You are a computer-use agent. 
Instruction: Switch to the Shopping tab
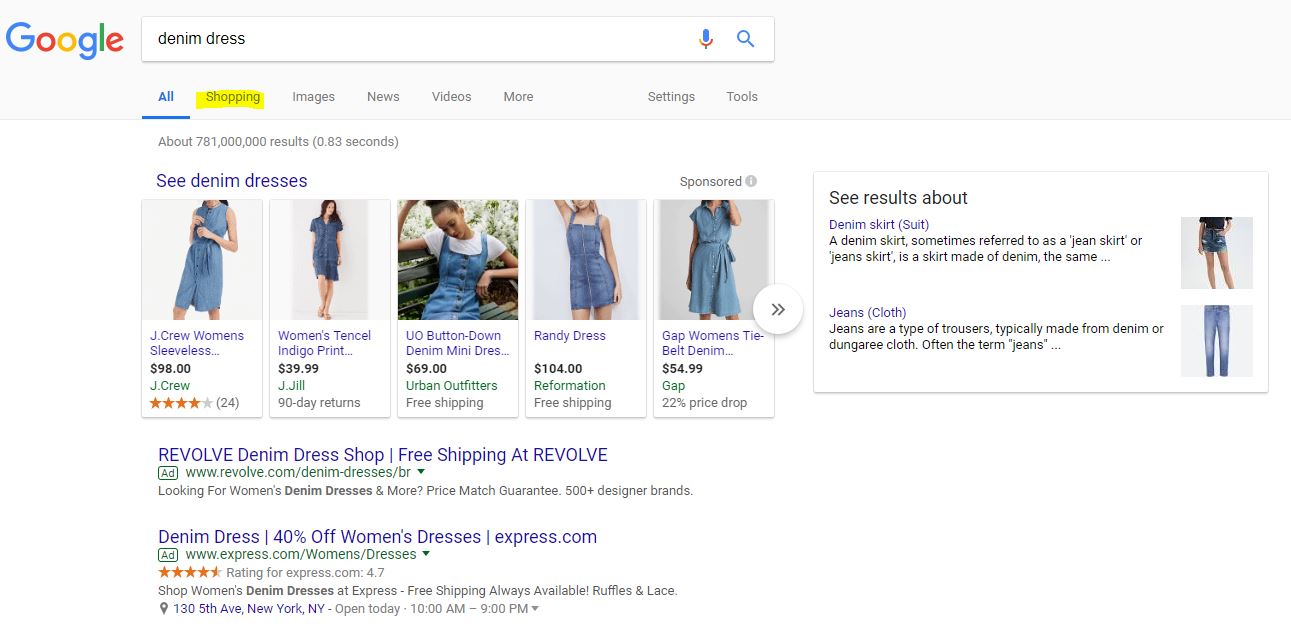[x=233, y=97]
